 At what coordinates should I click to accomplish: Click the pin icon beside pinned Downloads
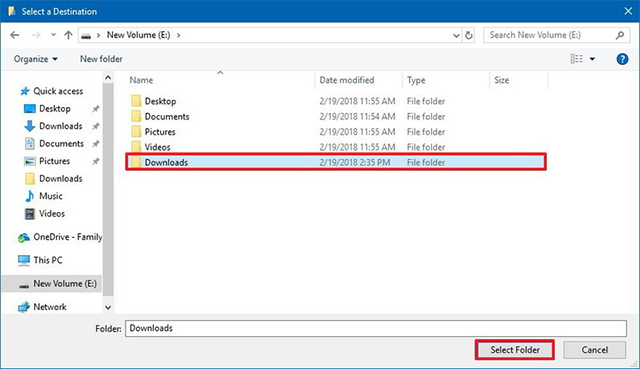point(96,127)
